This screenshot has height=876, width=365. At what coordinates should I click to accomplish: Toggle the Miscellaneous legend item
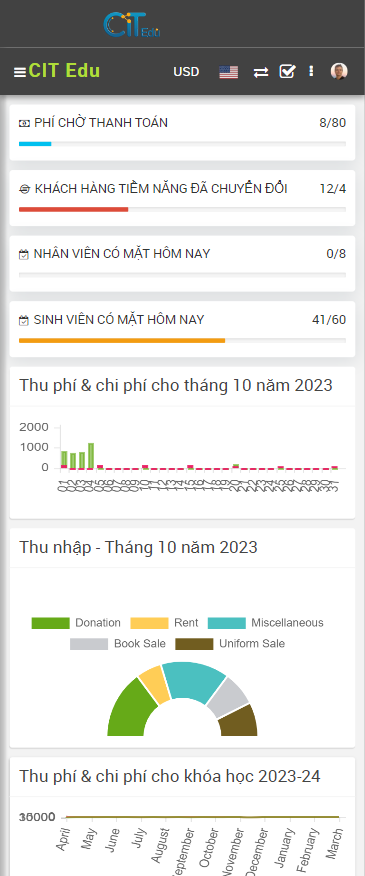(266, 623)
